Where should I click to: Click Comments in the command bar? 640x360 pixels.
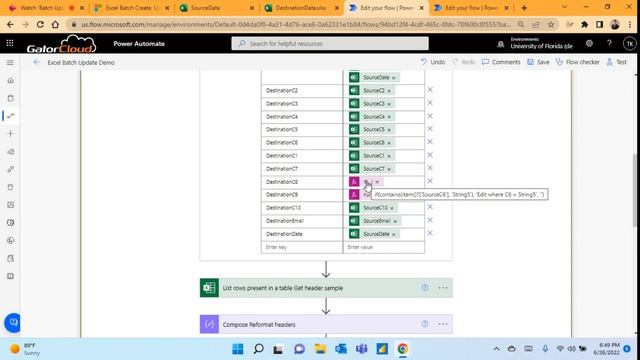click(501, 62)
